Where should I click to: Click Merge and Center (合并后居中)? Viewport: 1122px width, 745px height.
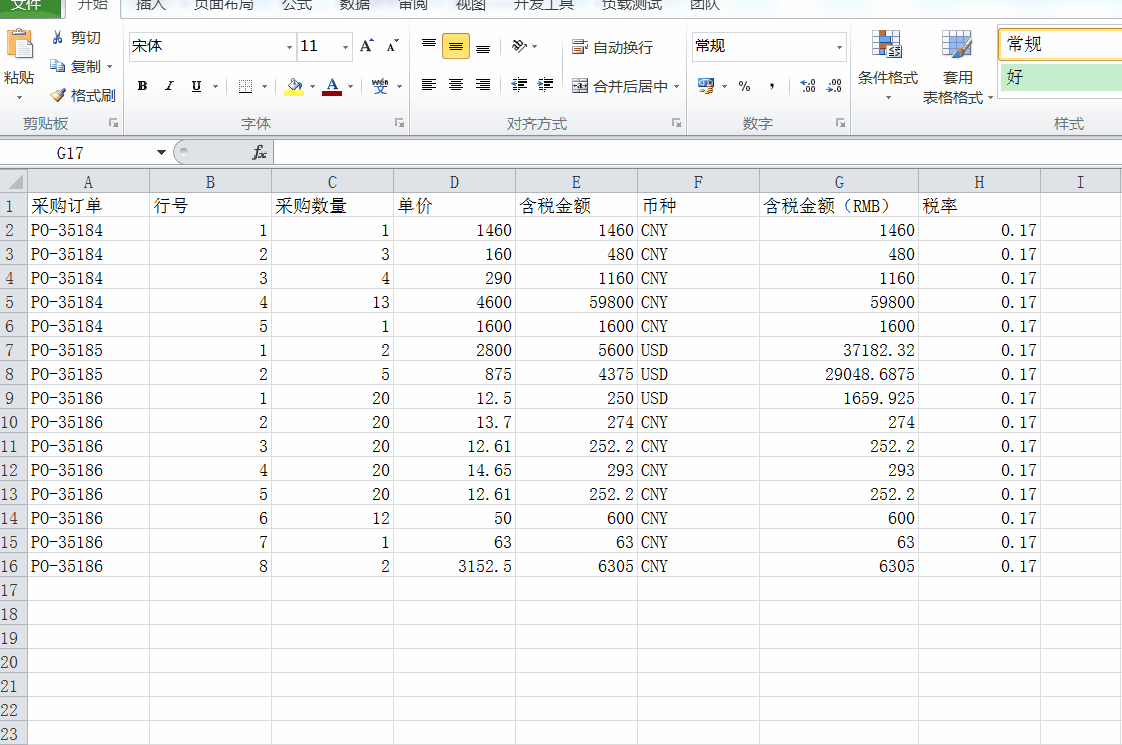[x=620, y=86]
